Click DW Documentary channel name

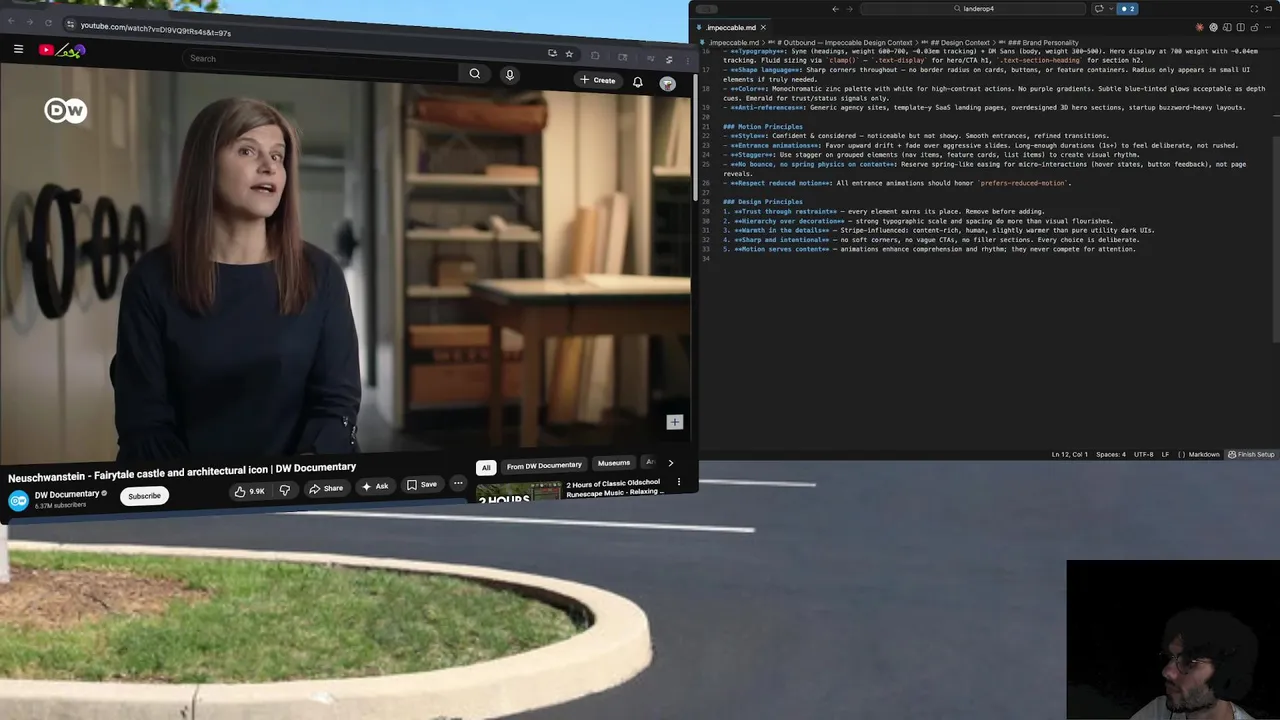(x=66, y=494)
